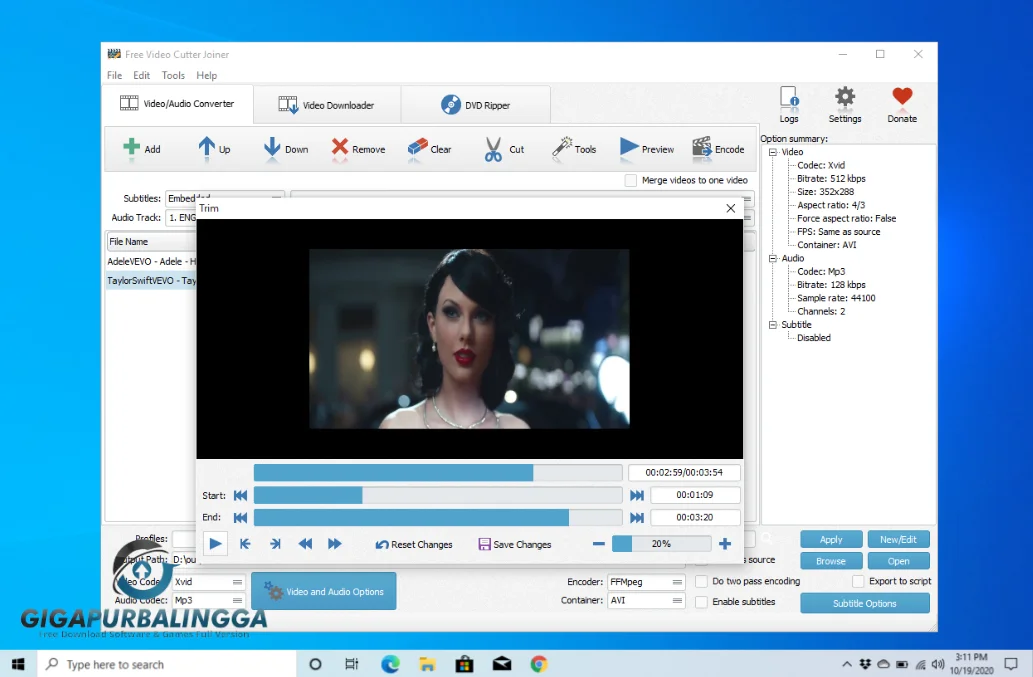Open the Audio Codec Mp3 dropdown
The image size is (1033, 677).
(209, 601)
